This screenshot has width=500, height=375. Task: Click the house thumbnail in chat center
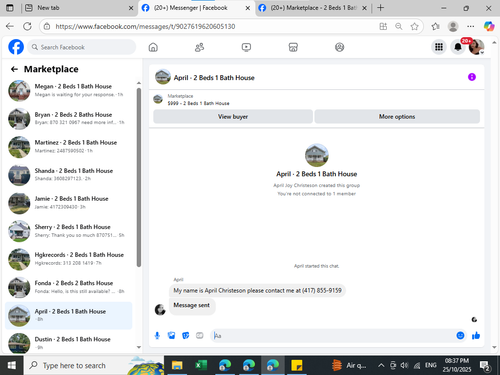point(317,155)
